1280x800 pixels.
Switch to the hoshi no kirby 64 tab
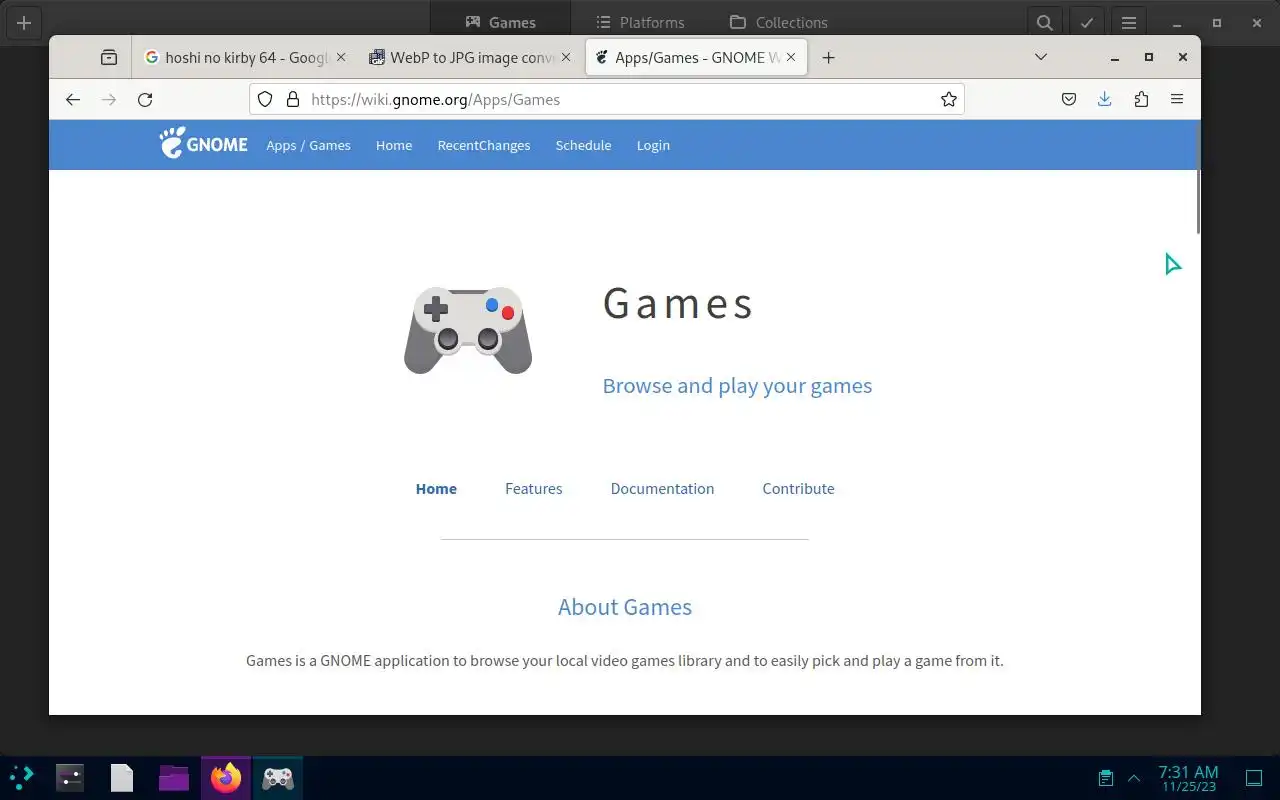(246, 58)
